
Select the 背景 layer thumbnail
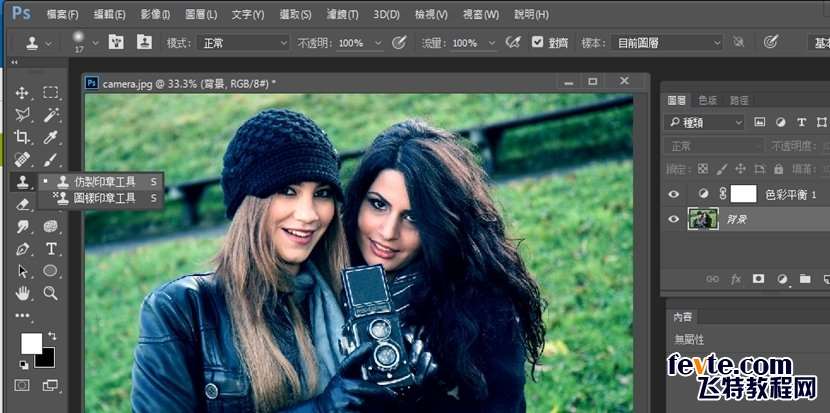(703, 219)
